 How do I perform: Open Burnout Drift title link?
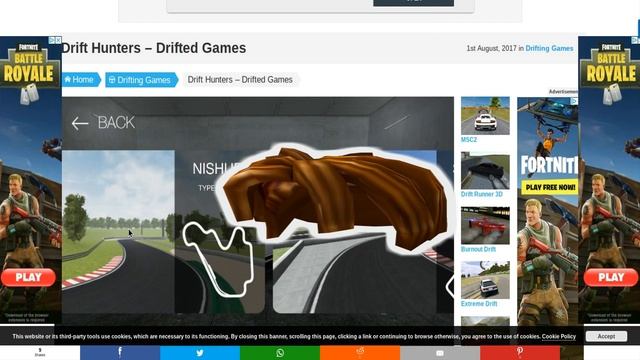click(x=478, y=249)
